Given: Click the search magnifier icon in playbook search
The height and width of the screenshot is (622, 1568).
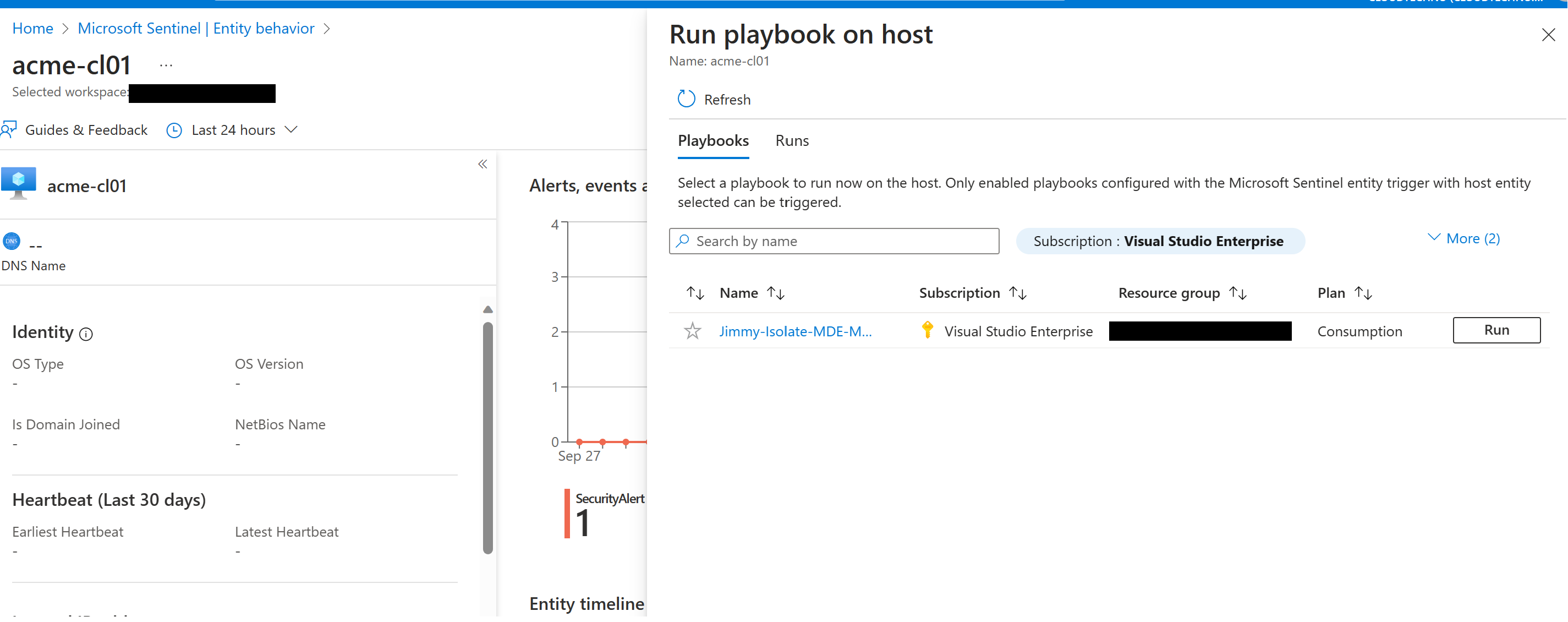Looking at the screenshot, I should click(683, 241).
